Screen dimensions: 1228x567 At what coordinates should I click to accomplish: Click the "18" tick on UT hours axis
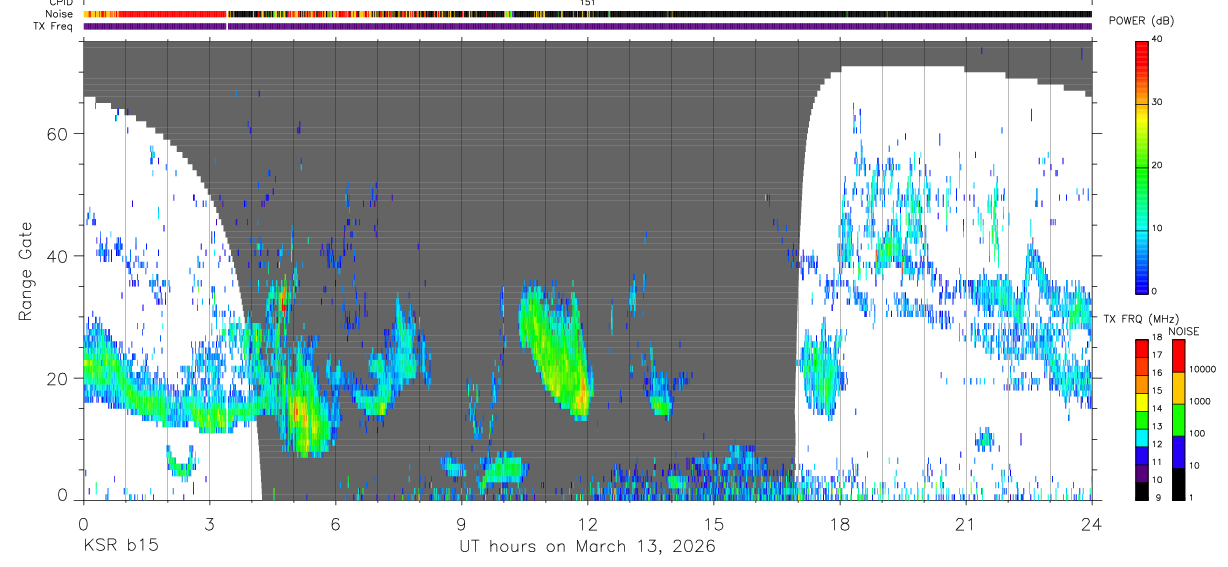[x=839, y=523]
